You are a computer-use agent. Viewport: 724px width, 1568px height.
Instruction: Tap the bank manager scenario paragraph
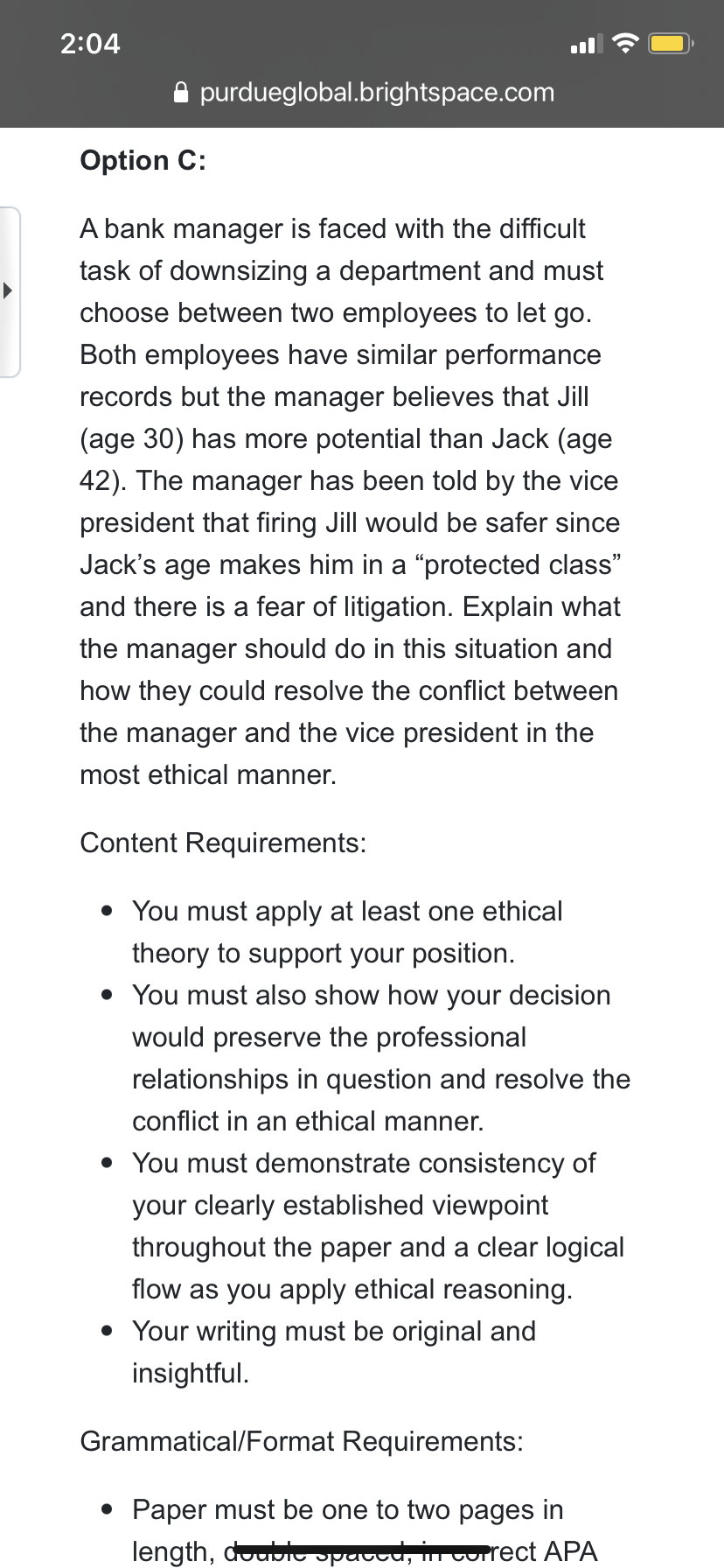[351, 501]
